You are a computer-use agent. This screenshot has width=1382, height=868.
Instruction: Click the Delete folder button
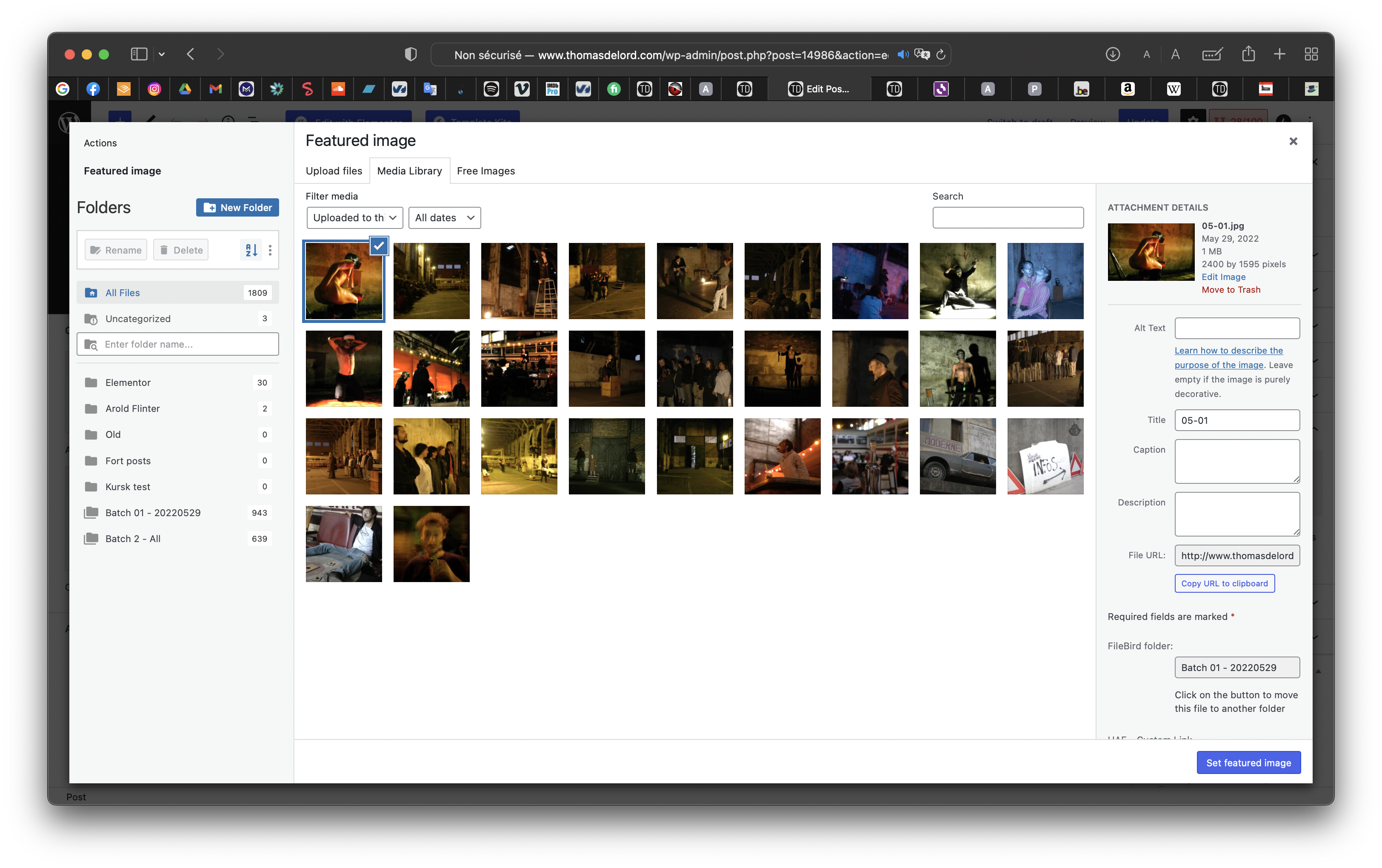click(x=181, y=250)
